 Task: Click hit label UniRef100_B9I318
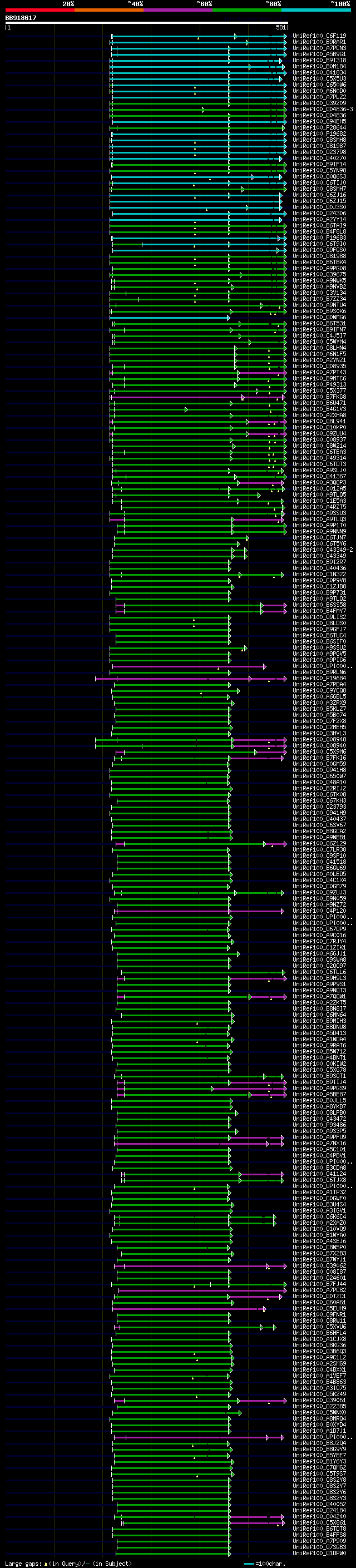[x=319, y=60]
